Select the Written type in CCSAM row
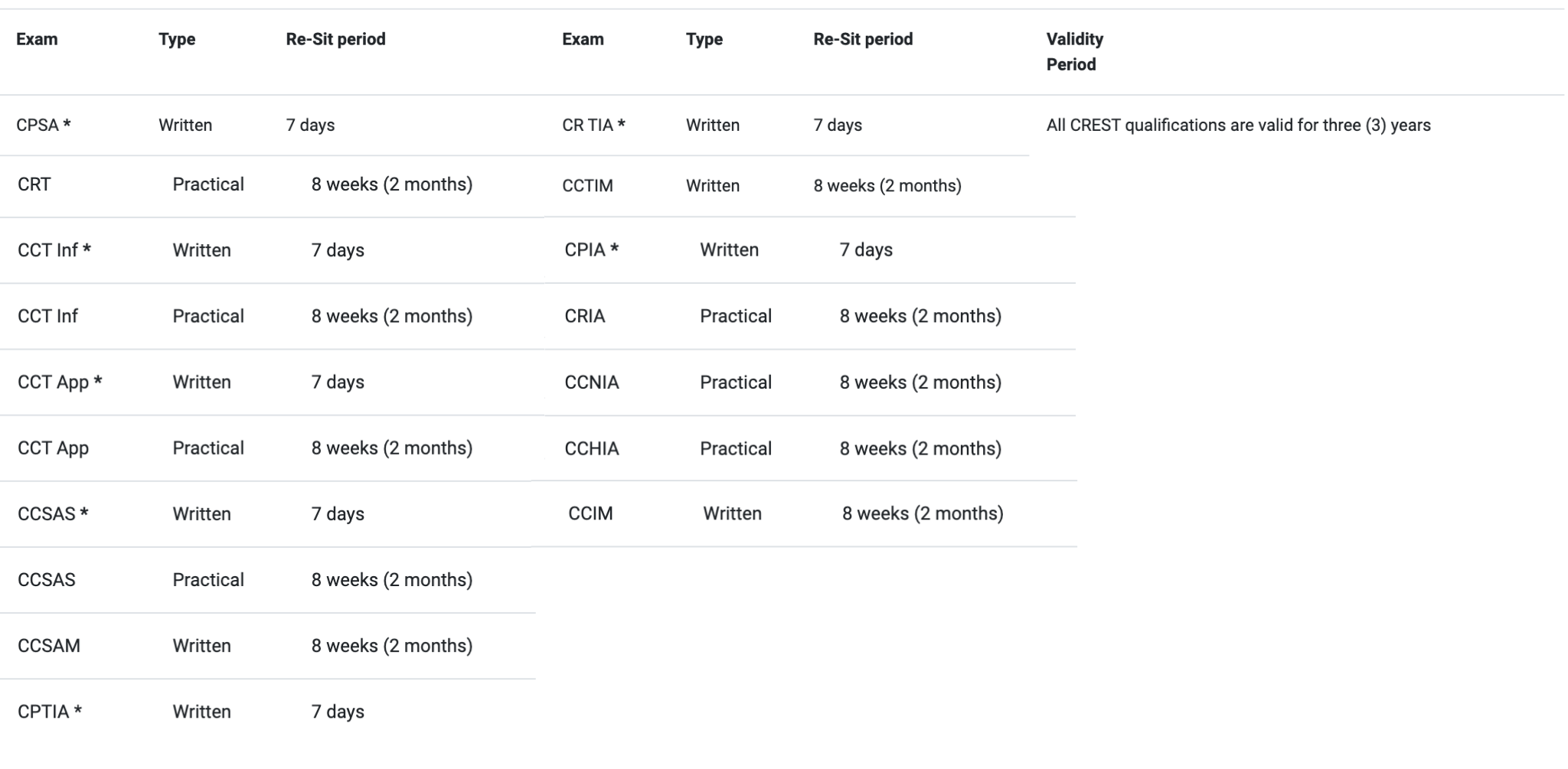 pyautogui.click(x=201, y=645)
